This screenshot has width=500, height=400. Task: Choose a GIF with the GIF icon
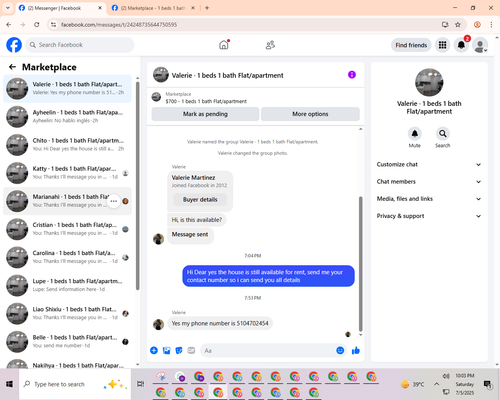coord(191,350)
